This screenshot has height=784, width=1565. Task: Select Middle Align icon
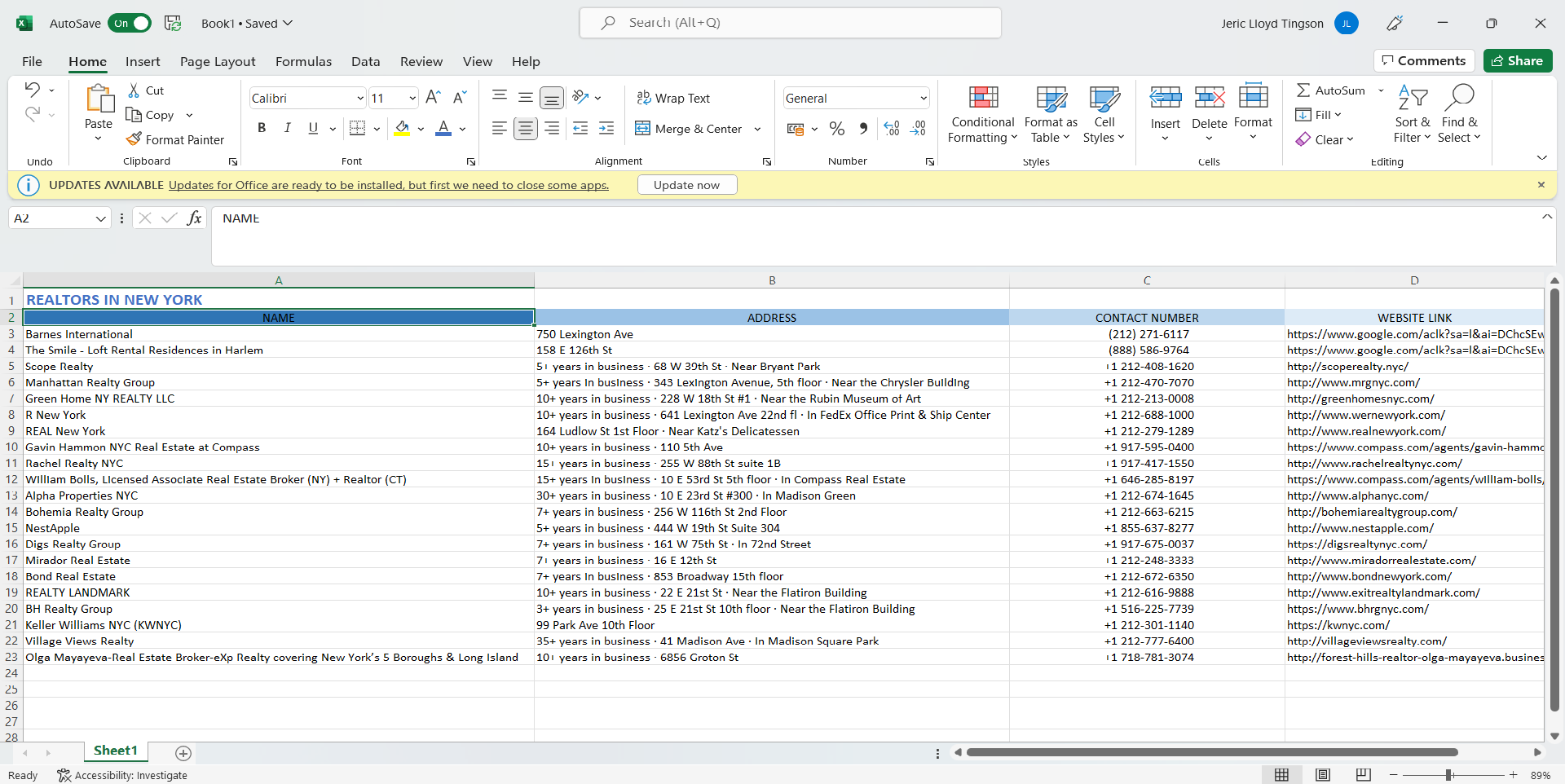tap(526, 97)
